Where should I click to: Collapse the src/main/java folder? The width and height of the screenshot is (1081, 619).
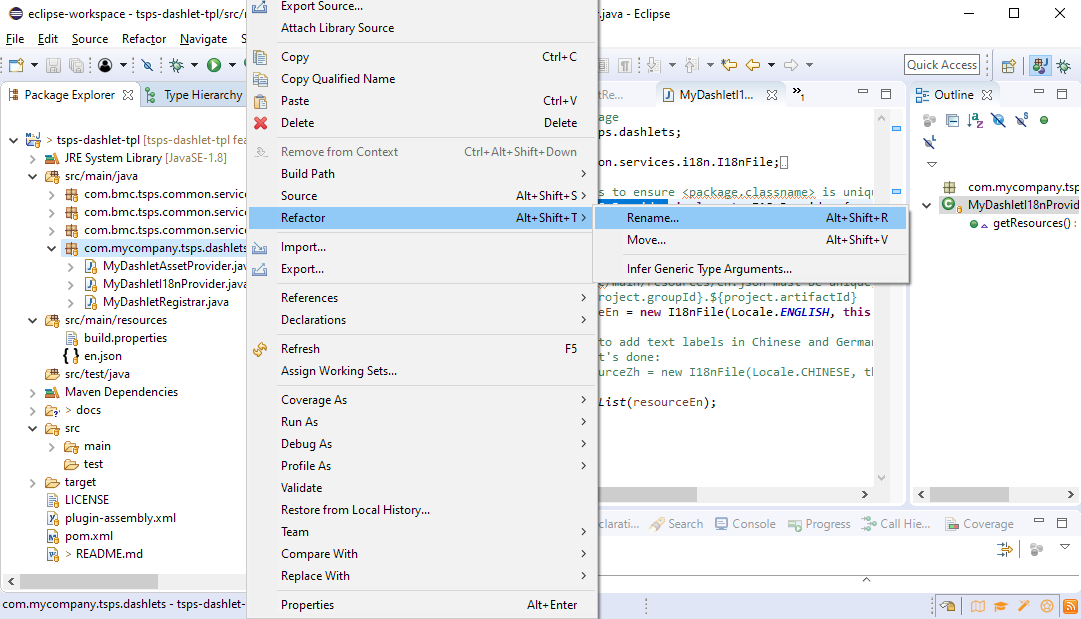32,176
